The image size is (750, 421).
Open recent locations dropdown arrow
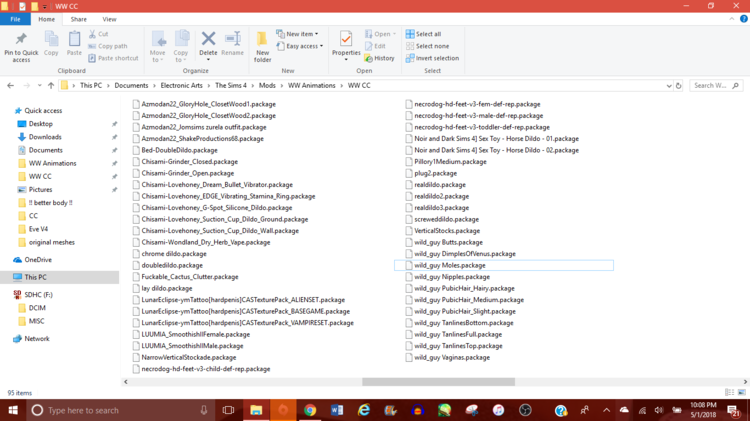(39, 85)
